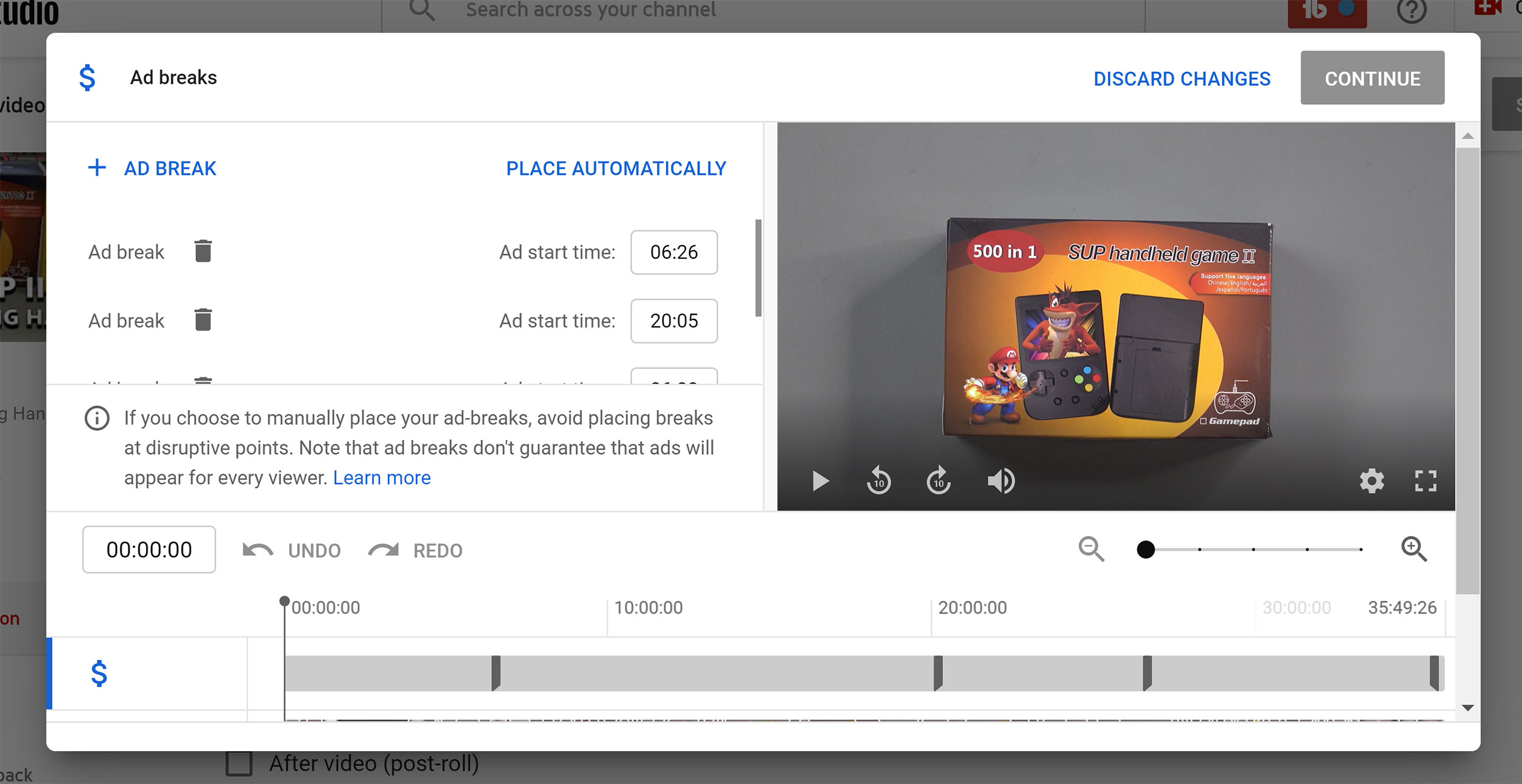Screen dimensions: 1522x784
Task: Click the playhead at 00:00:00
Action: [284, 602]
